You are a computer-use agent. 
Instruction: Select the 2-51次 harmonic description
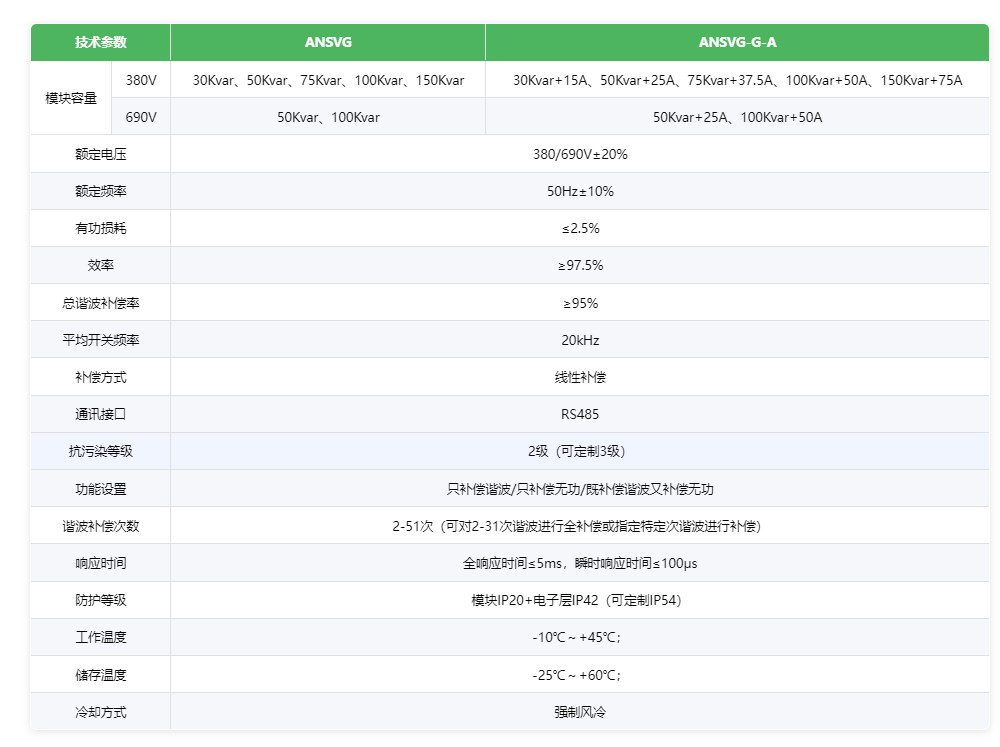tap(577, 526)
